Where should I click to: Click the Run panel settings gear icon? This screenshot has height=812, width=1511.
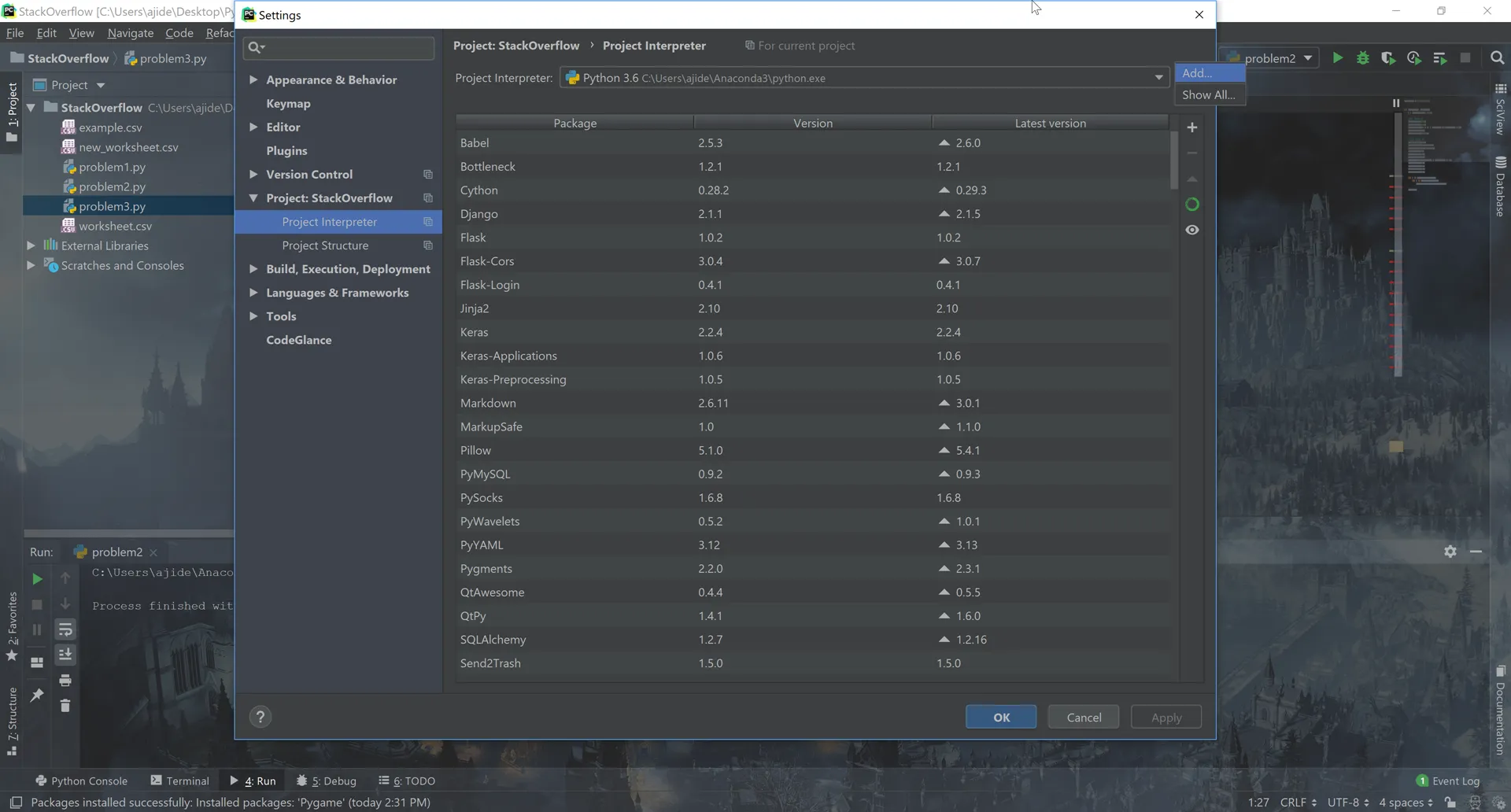click(x=1450, y=552)
